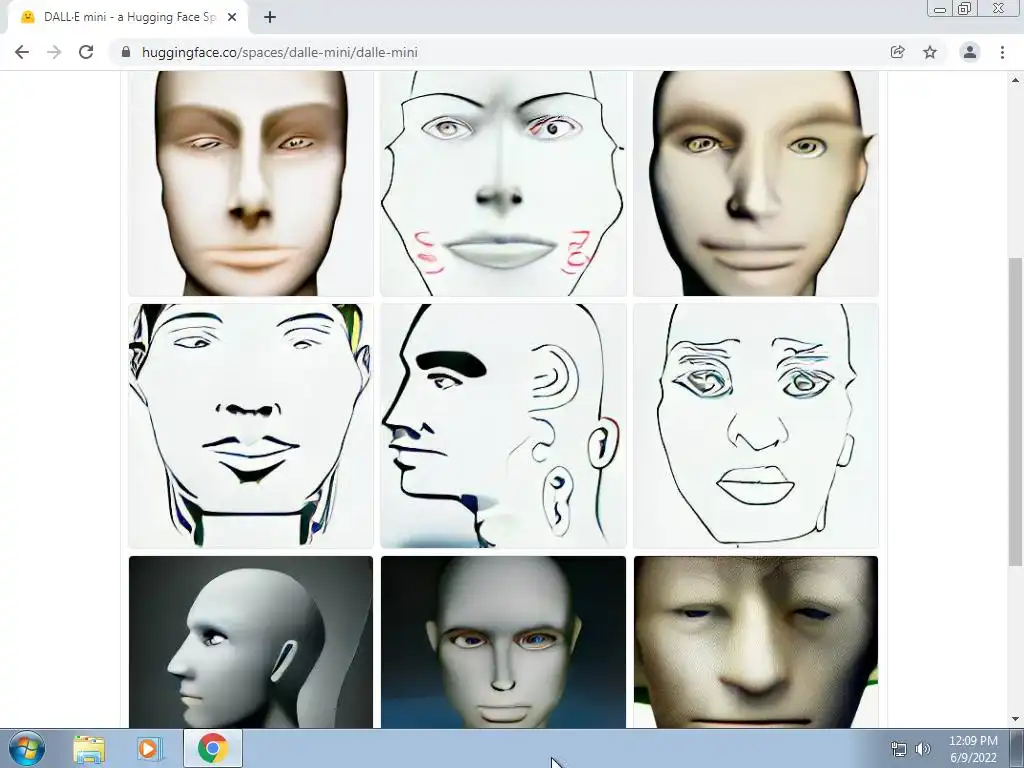This screenshot has height=768, width=1024.
Task: Restore down the Chrome window
Action: point(965,9)
